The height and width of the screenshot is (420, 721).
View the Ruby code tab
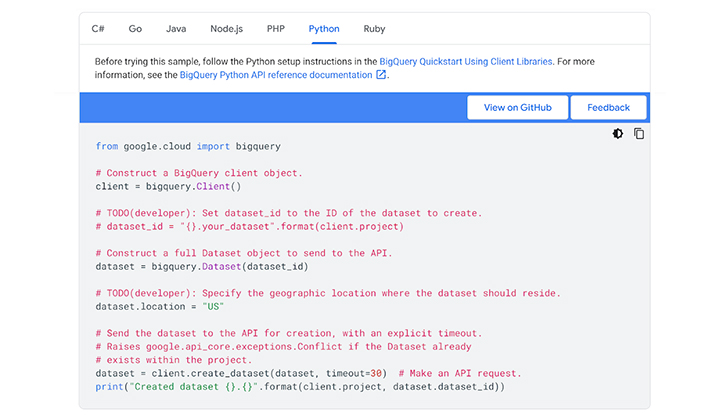tap(374, 29)
